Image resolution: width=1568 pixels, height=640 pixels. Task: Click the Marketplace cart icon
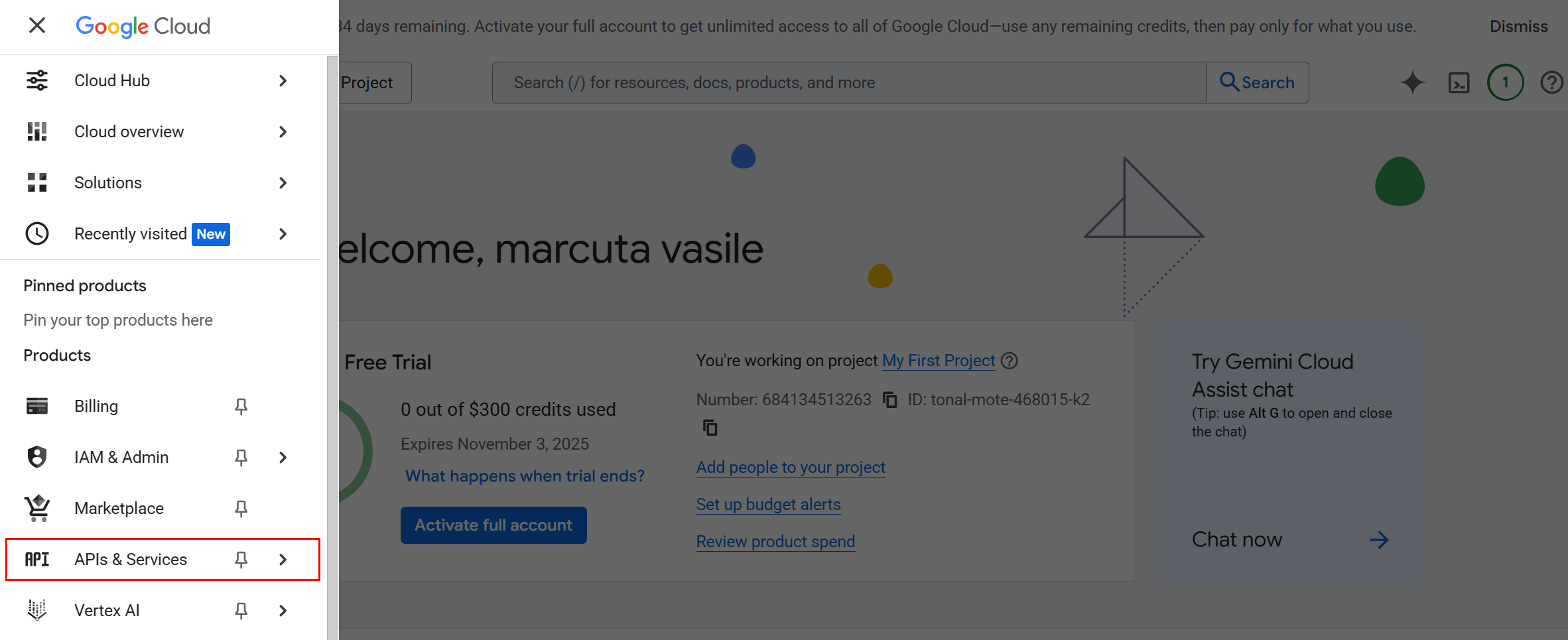(37, 508)
